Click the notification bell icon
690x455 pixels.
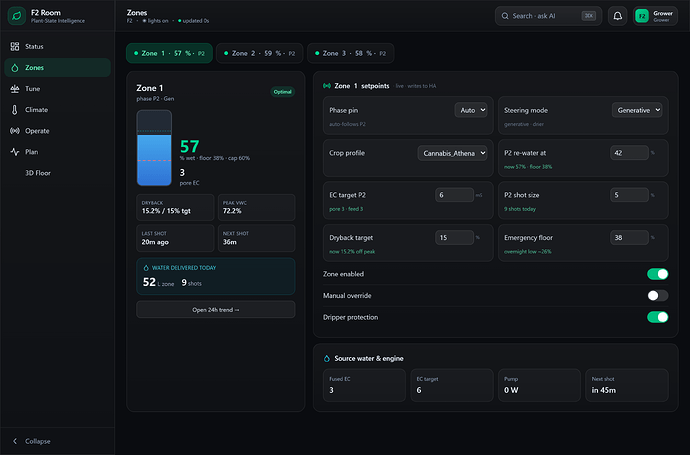pyautogui.click(x=617, y=16)
